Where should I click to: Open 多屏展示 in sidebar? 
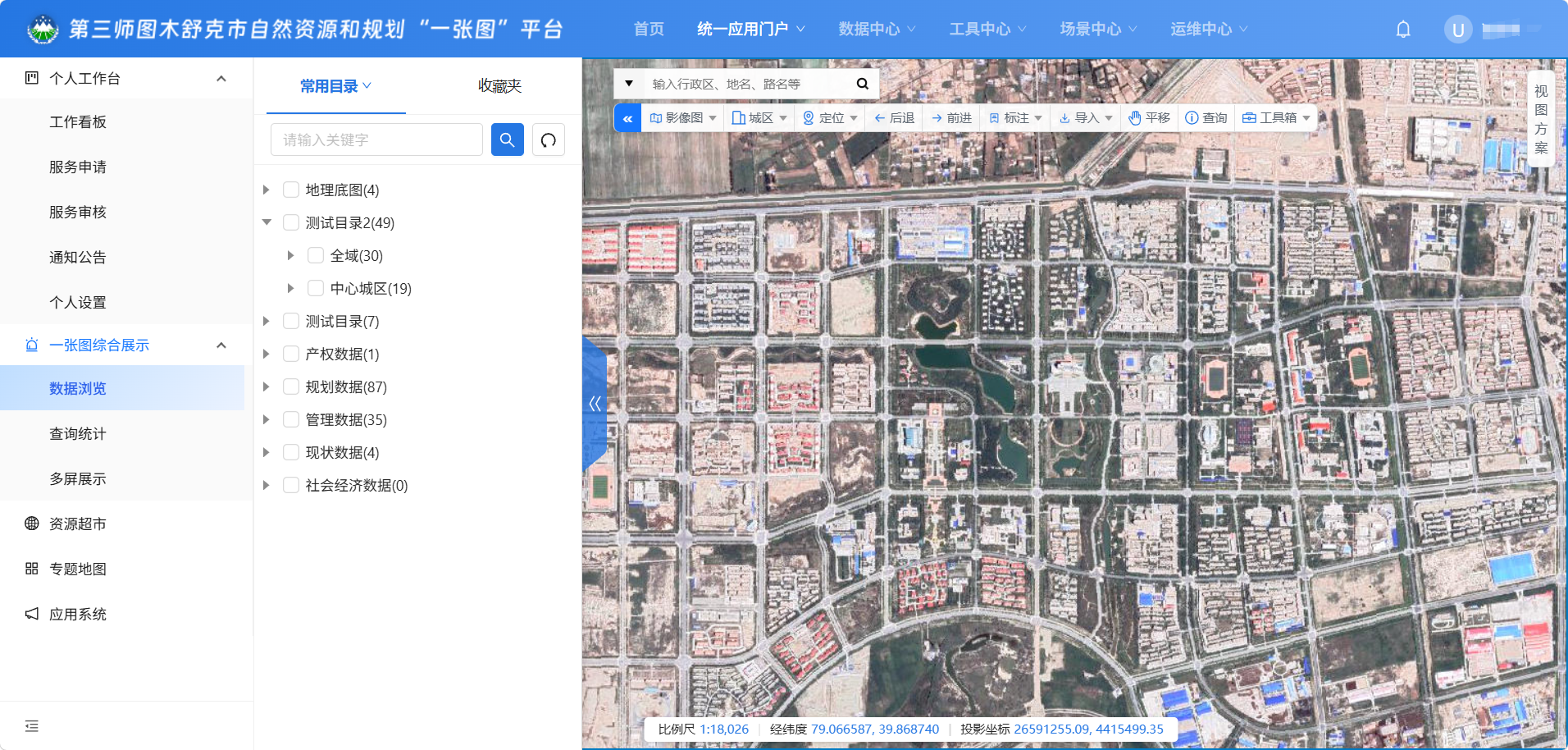[x=78, y=478]
